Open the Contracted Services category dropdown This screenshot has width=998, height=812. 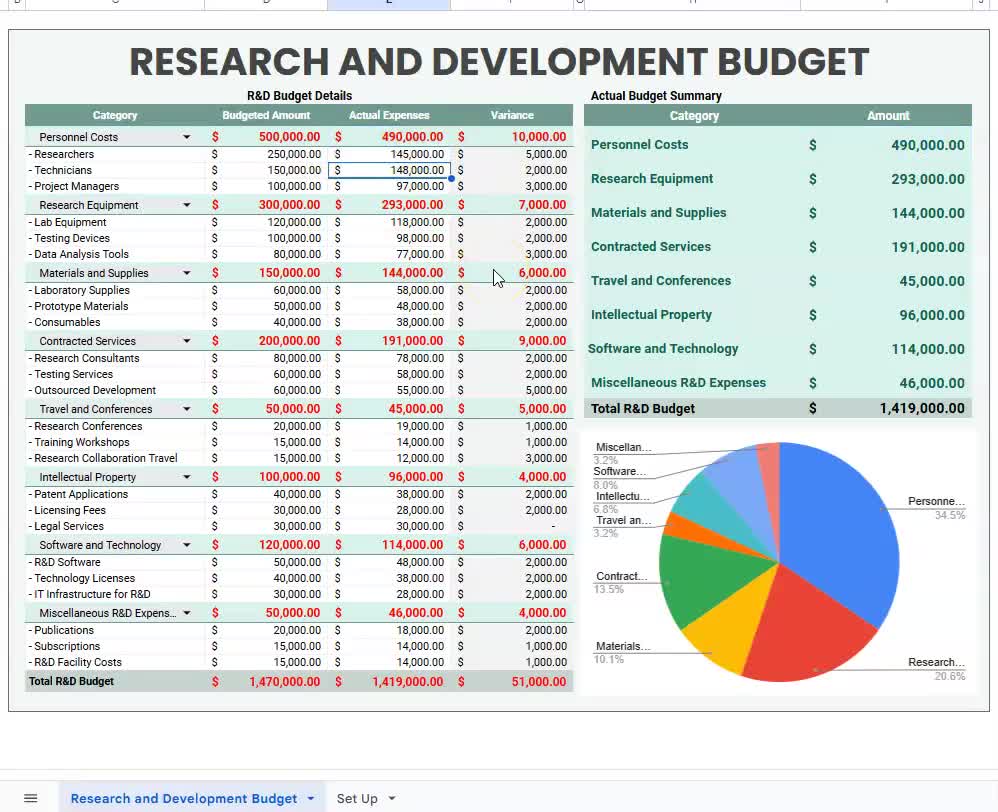[x=187, y=340]
